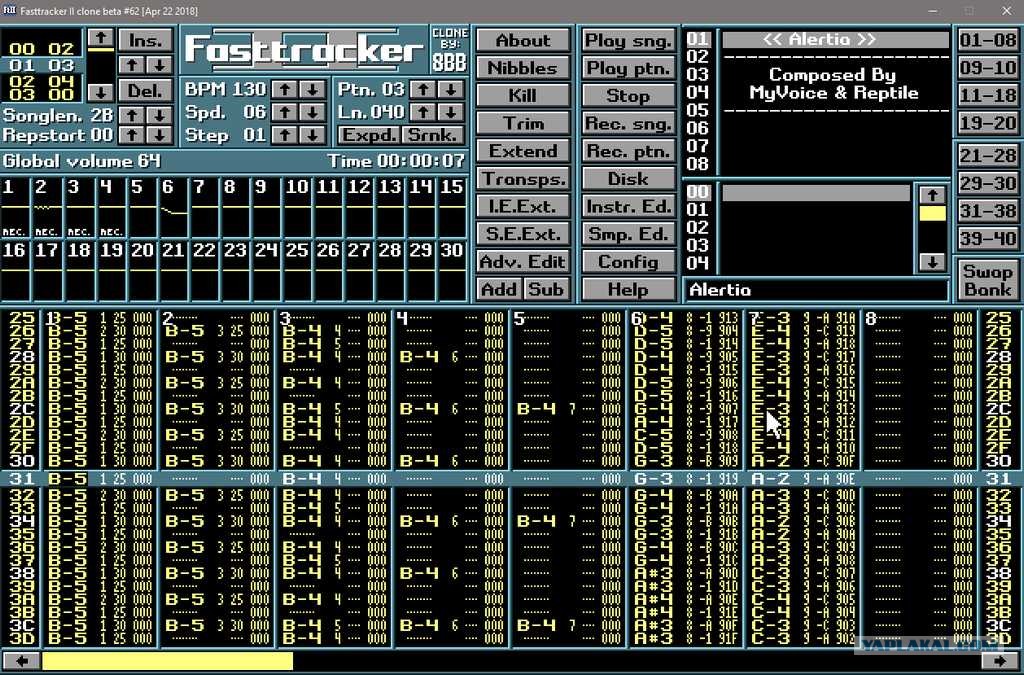Decrease pattern Ln. with down arrow
Image resolution: width=1024 pixels, height=675 pixels.
(x=451, y=112)
